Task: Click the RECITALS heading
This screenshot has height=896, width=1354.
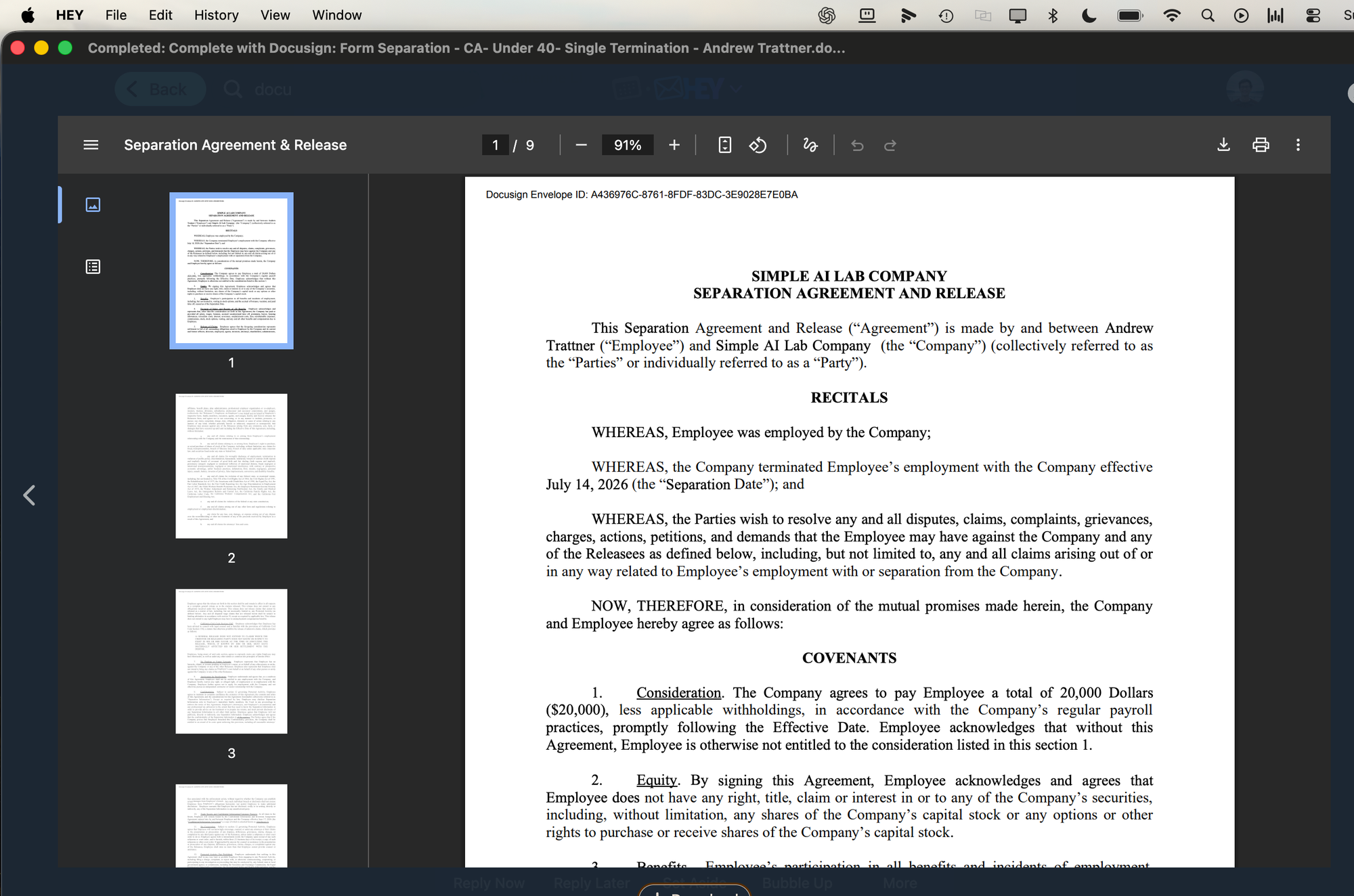Action: pos(849,398)
